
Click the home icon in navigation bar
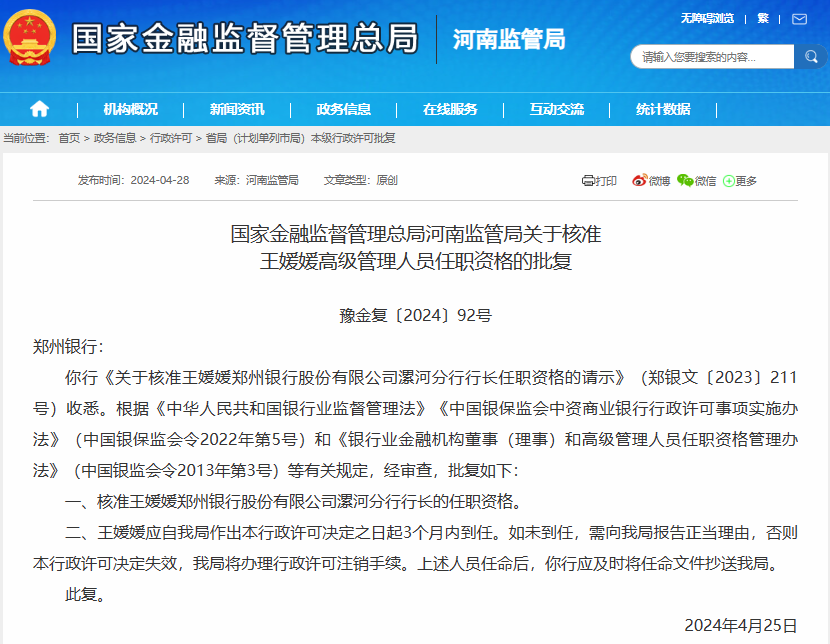pos(39,109)
